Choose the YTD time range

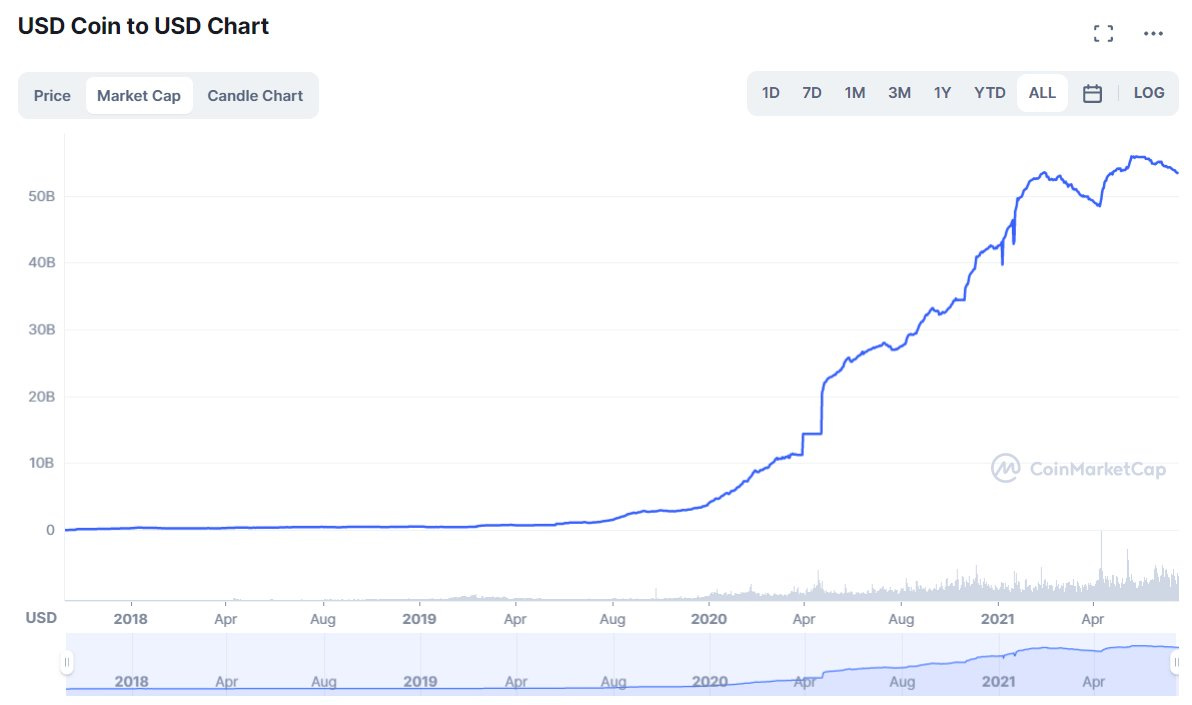990,93
